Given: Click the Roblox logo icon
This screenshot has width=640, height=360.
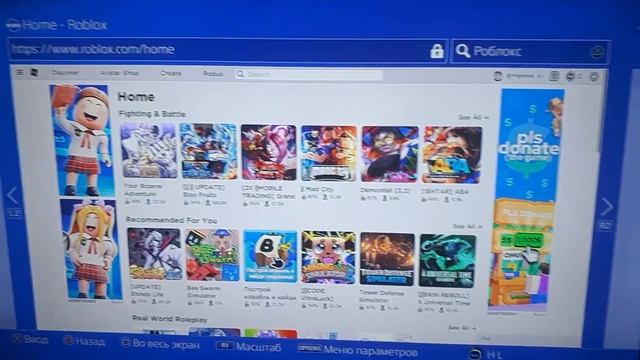Looking at the screenshot, I should pyautogui.click(x=34, y=73).
